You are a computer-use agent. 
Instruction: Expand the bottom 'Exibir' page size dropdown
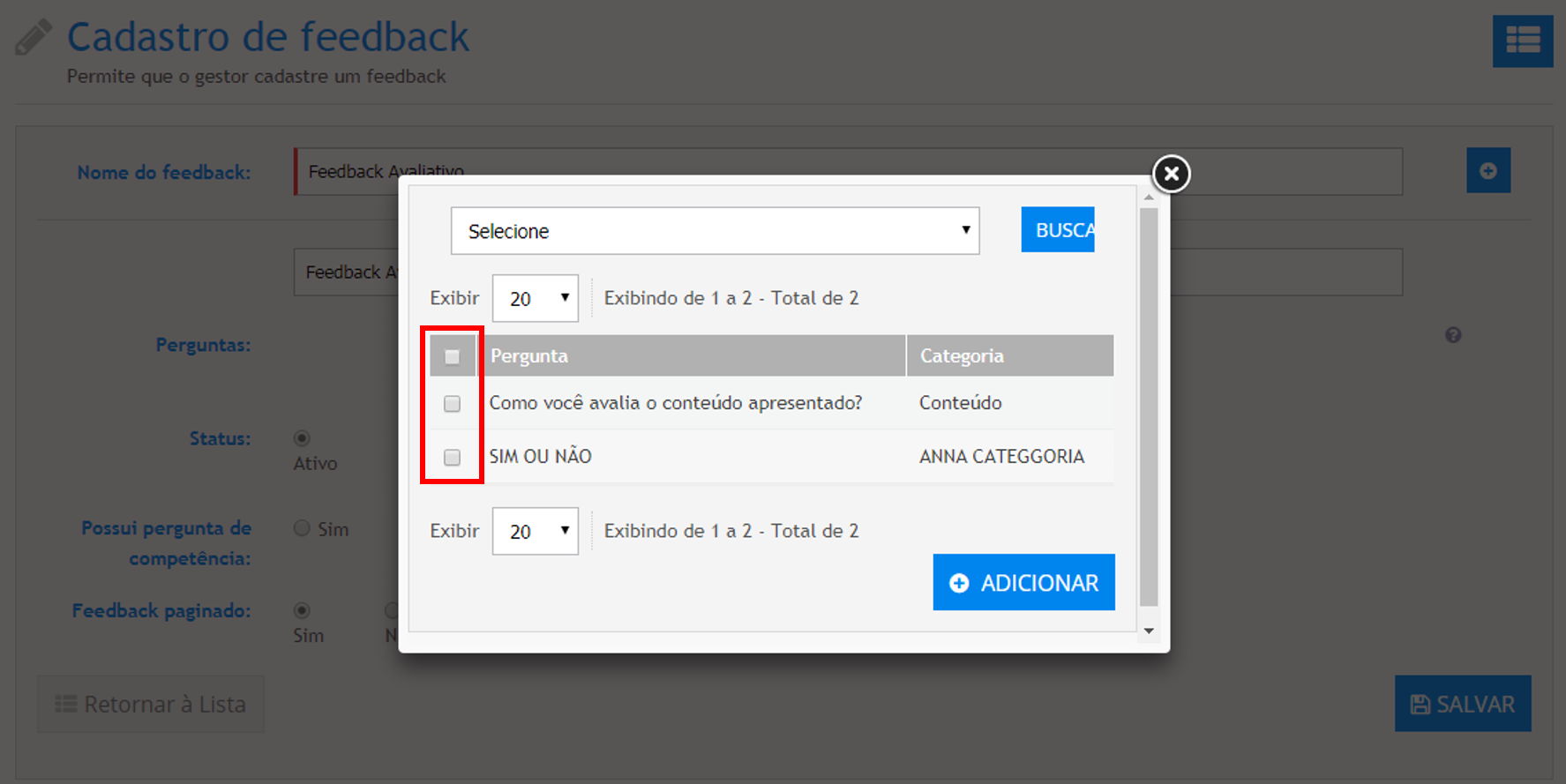click(535, 531)
